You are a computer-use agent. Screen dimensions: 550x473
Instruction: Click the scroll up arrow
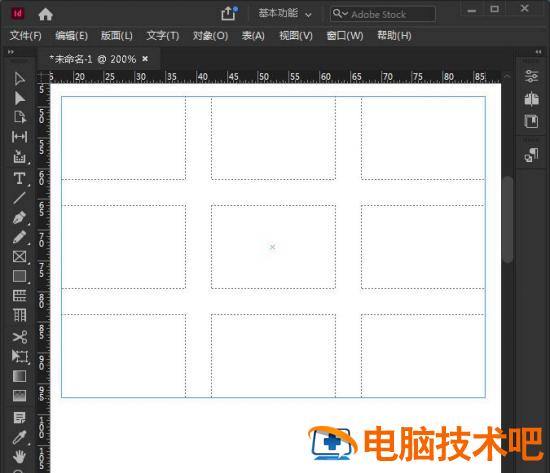pos(507,76)
